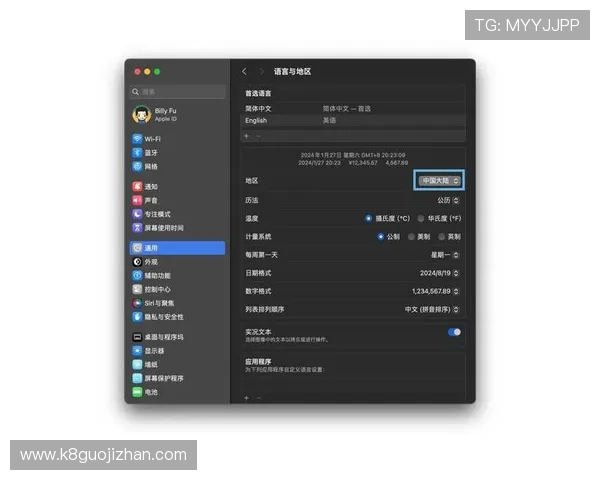Screen dimensions: 600x480
Task: Select 华氏度 (°F) temperature option
Action: (421, 219)
